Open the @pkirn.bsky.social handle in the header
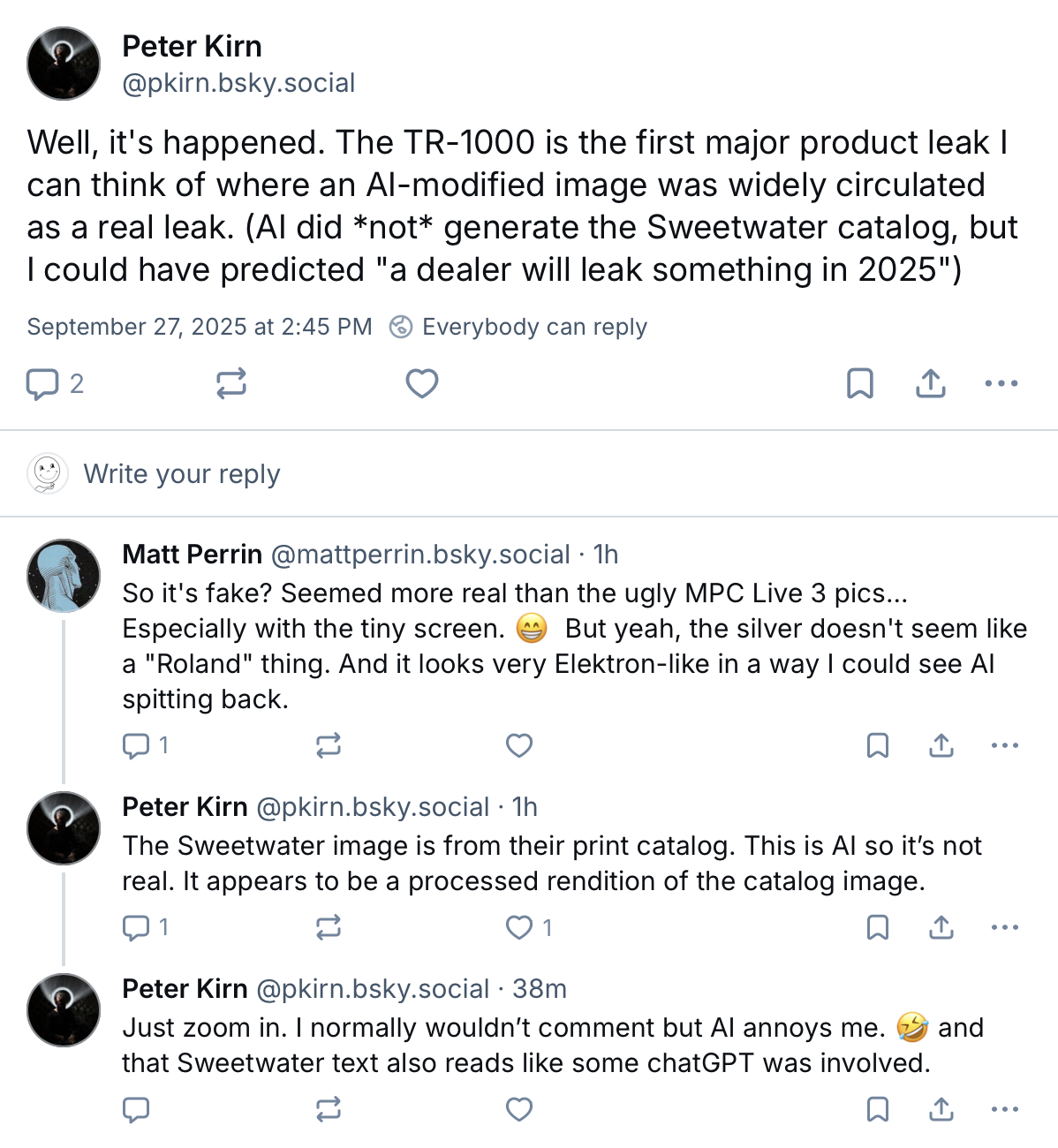The image size is (1058, 1148). click(x=238, y=83)
